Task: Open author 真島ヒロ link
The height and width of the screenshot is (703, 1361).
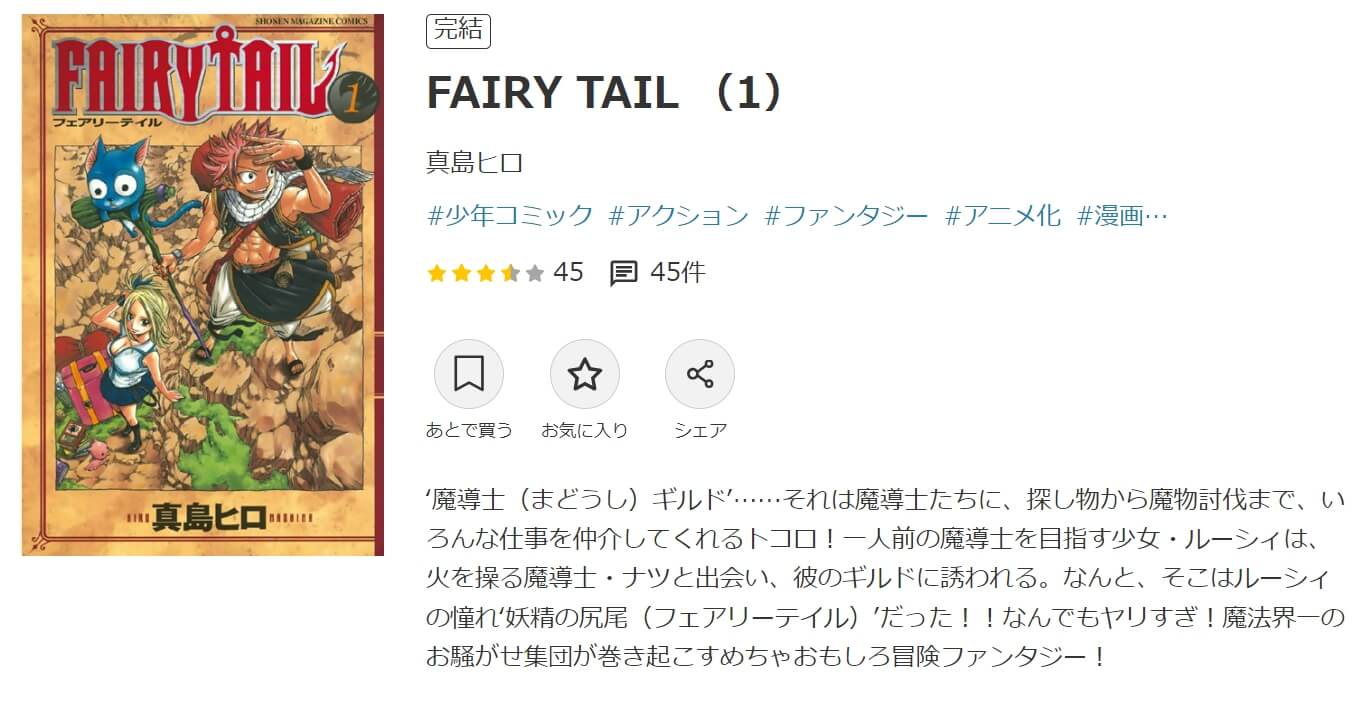Action: click(x=475, y=162)
